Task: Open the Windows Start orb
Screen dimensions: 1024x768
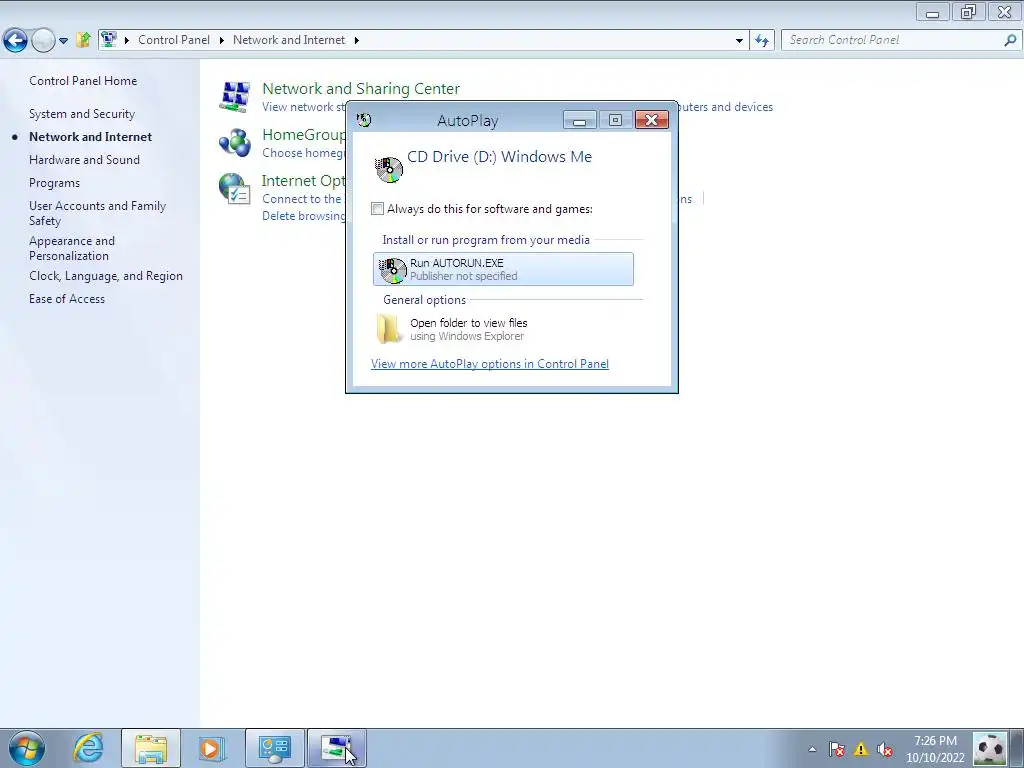Action: click(27, 748)
